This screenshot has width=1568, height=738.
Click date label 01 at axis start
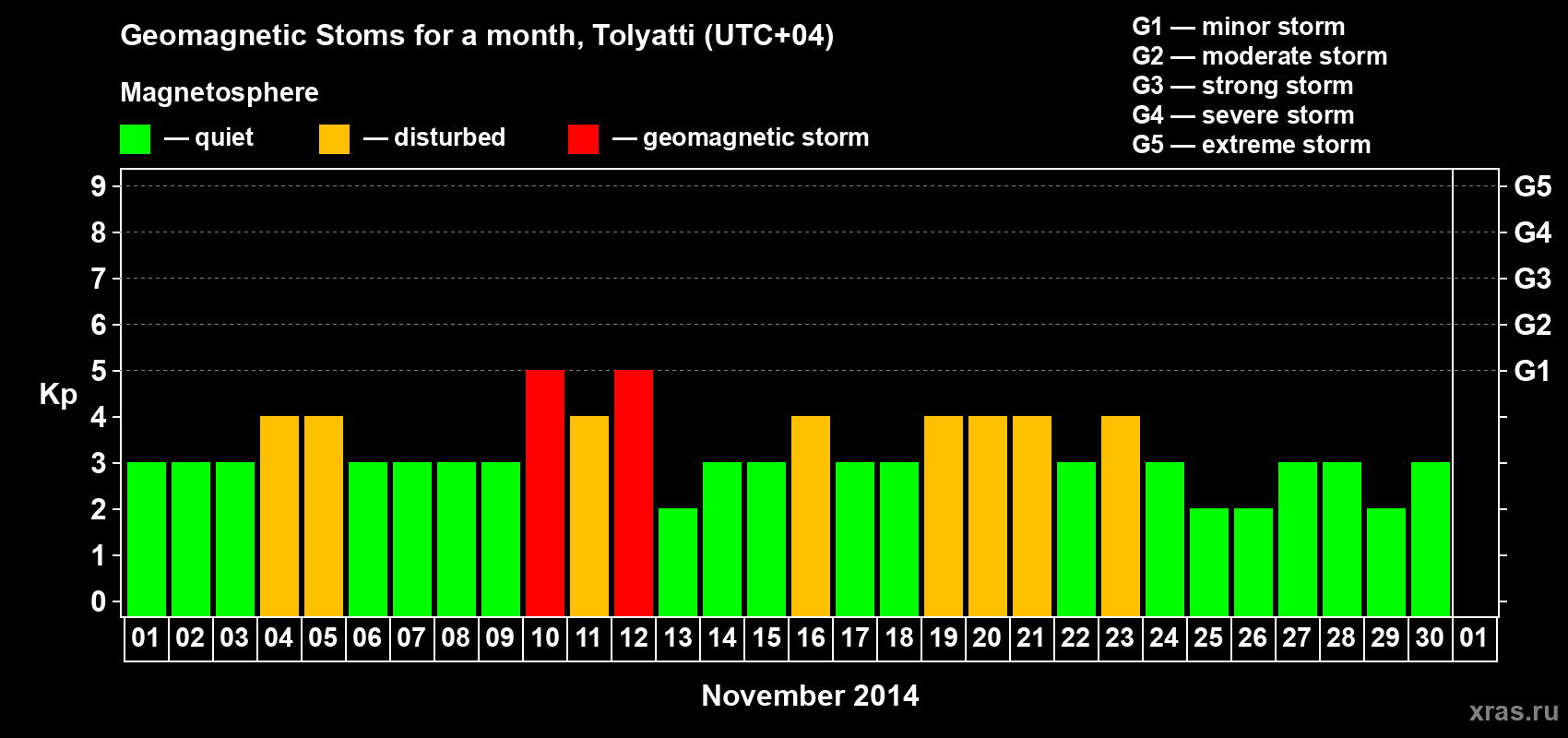click(146, 638)
